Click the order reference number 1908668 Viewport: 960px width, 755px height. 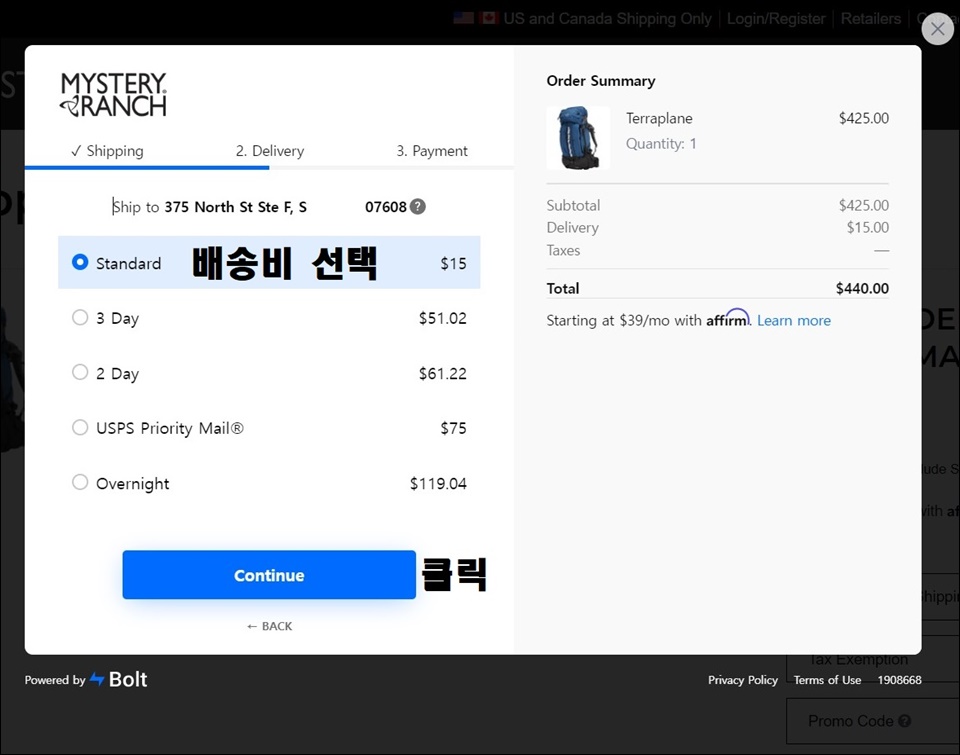click(899, 680)
